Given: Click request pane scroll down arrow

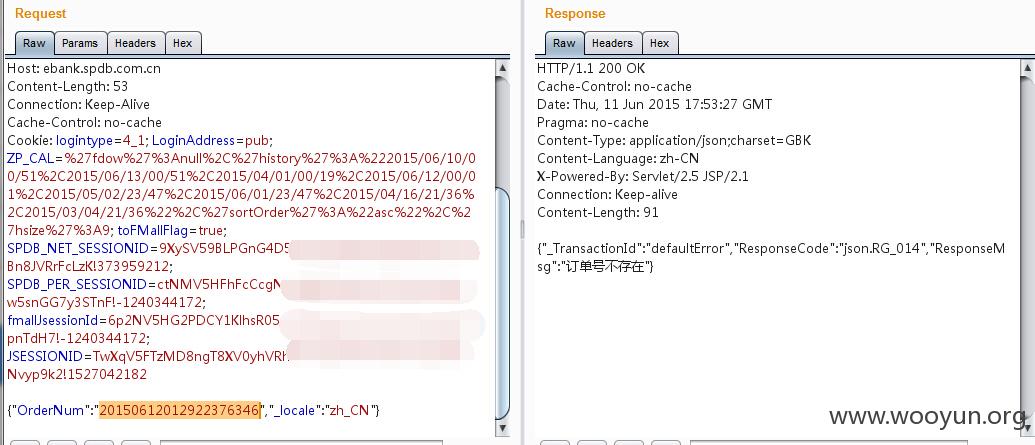Looking at the screenshot, I should (x=502, y=427).
